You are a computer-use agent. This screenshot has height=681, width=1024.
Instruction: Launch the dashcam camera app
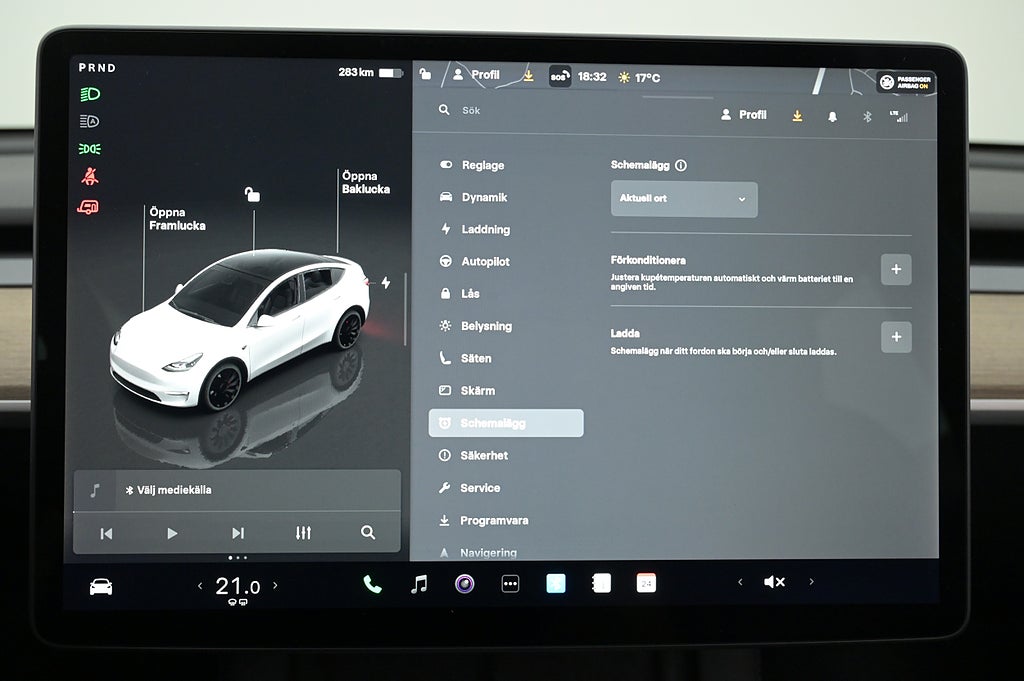464,584
